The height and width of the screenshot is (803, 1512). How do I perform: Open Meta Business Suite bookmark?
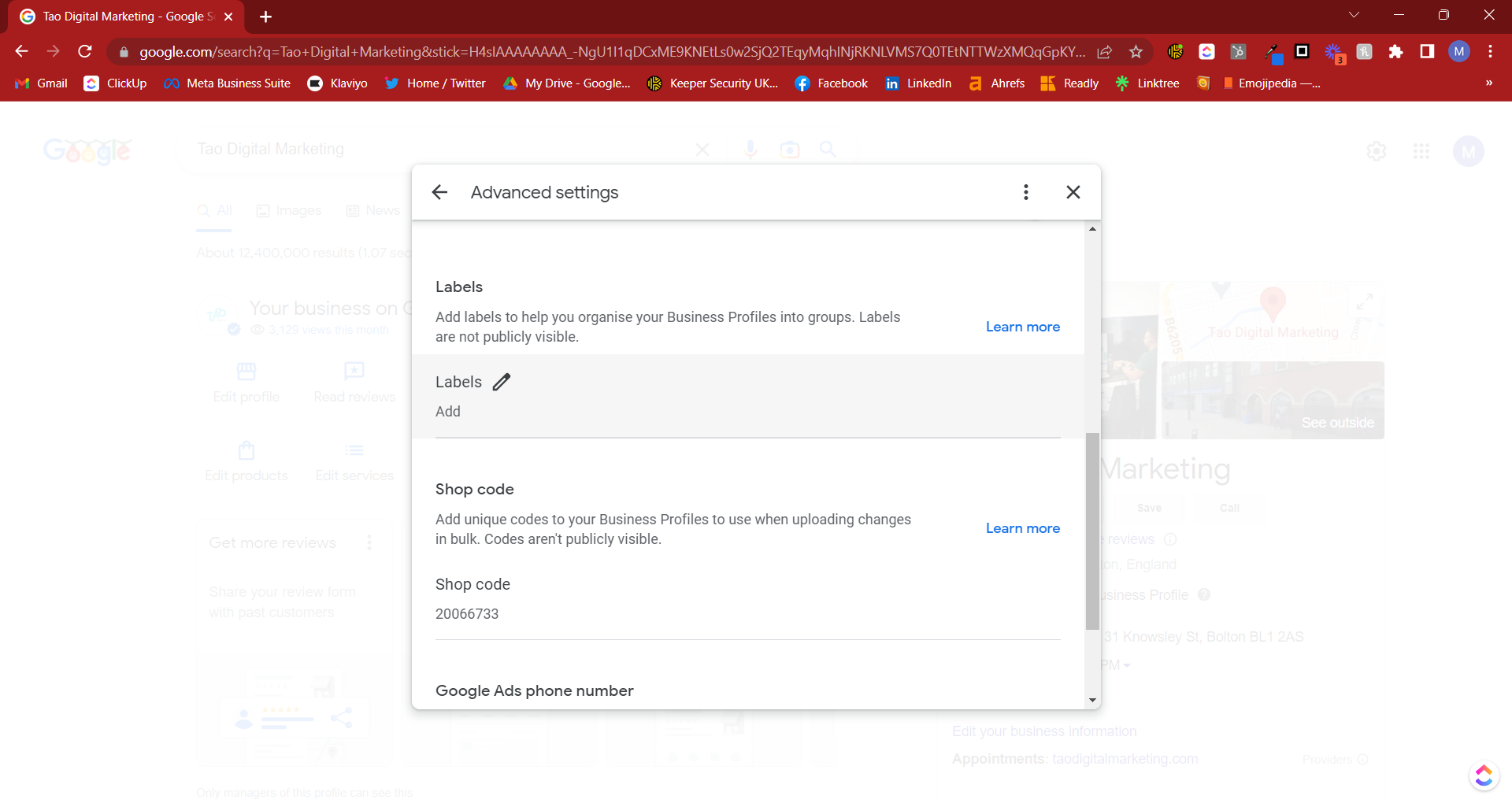[x=227, y=83]
